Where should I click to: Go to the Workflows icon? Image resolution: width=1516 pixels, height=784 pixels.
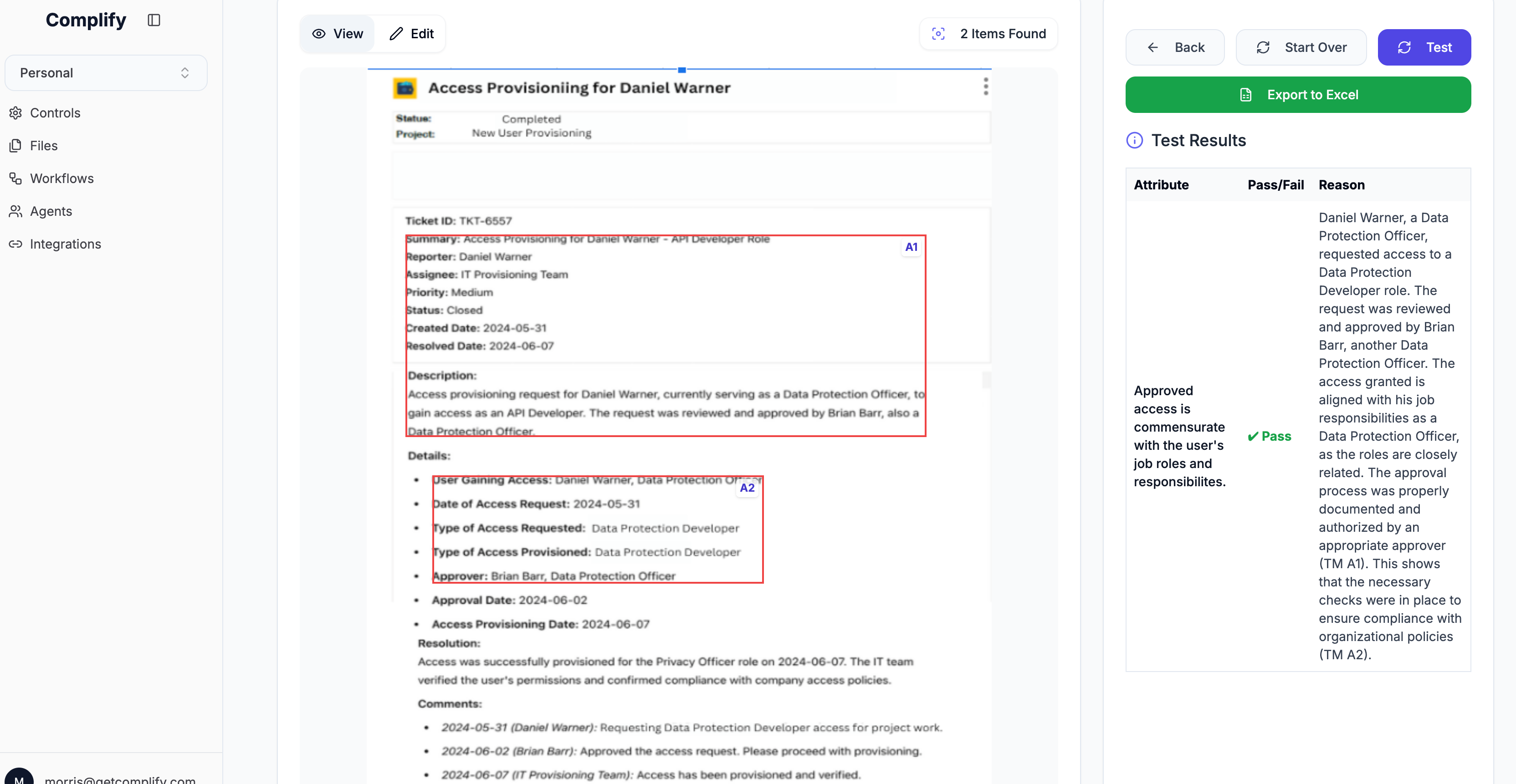pos(16,178)
